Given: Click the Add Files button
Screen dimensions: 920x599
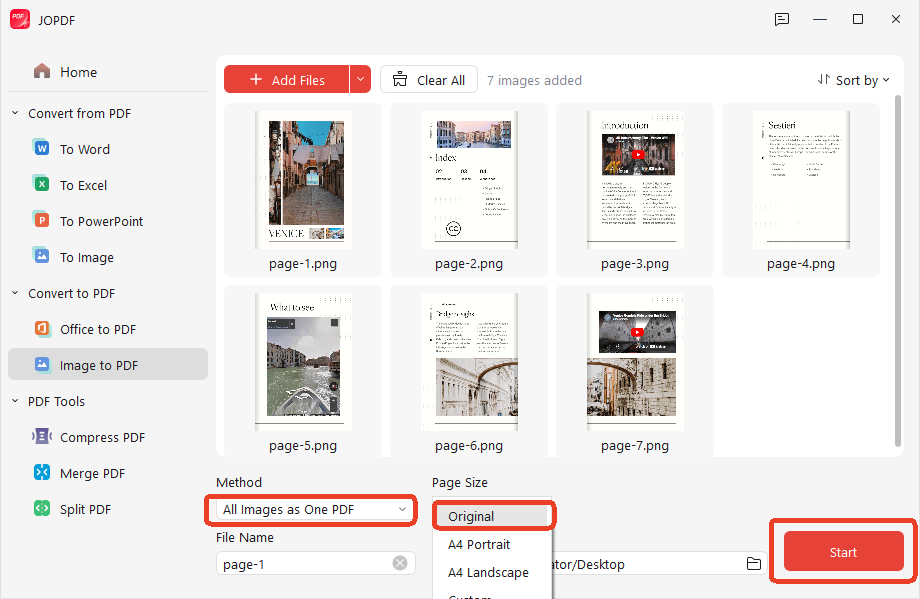Looking at the screenshot, I should click(286, 79).
